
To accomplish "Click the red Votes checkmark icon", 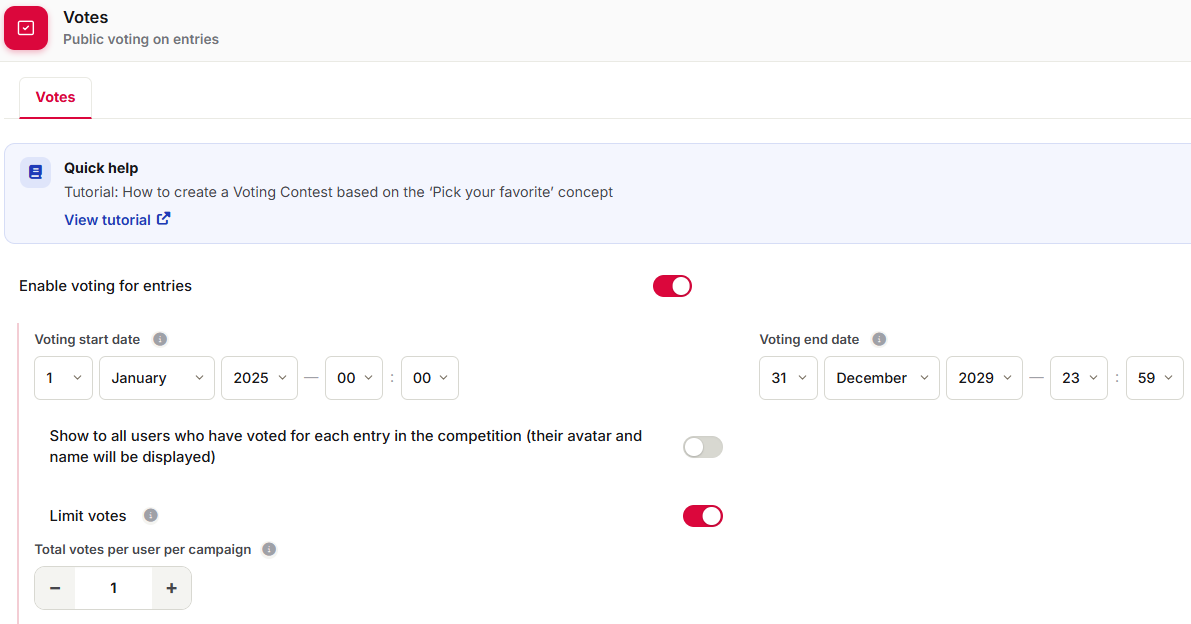I will 26,28.
